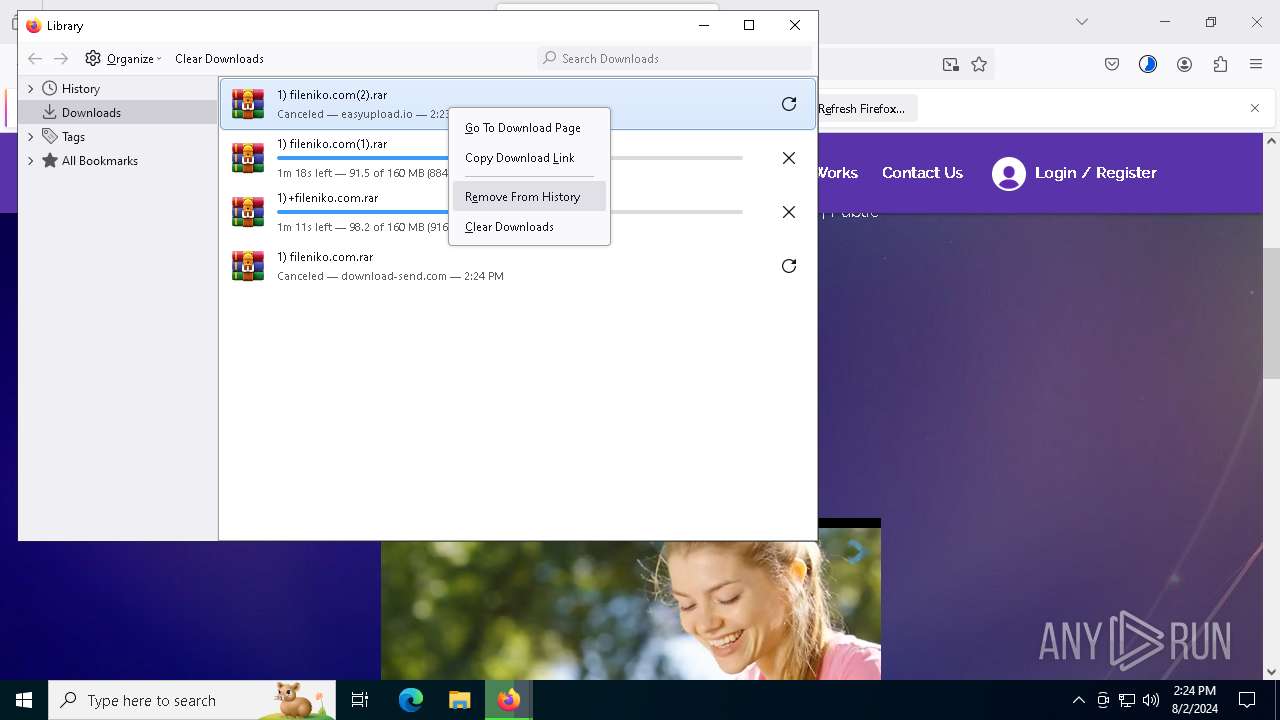Screen dimensions: 1280x720
Task: Choose Go To Download Page
Action: (x=530, y=128)
